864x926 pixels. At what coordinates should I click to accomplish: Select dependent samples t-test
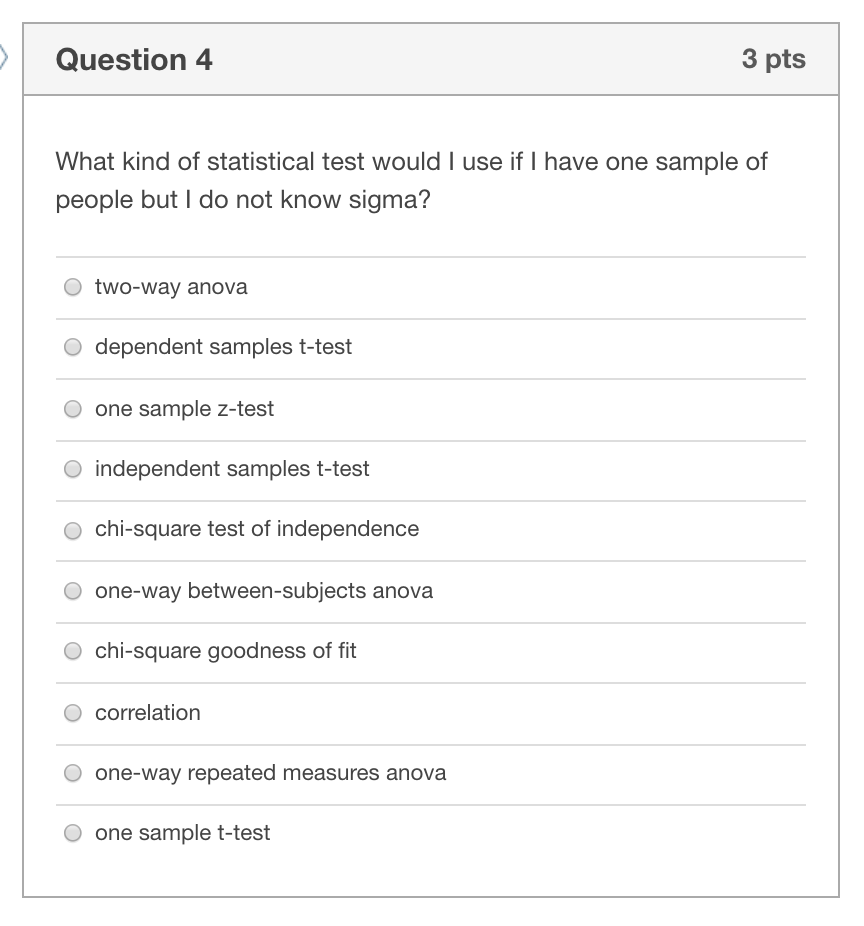point(72,347)
